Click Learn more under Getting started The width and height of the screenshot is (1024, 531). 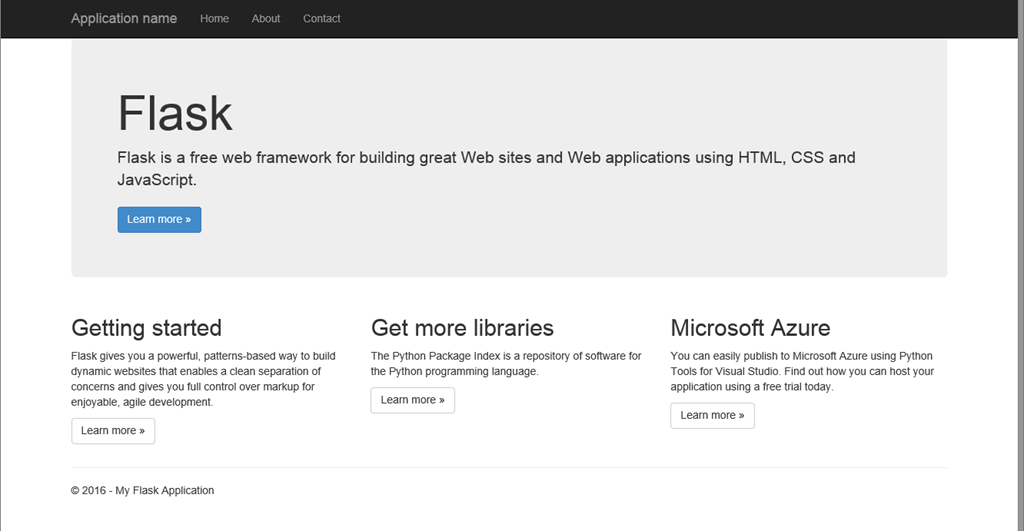(x=113, y=431)
